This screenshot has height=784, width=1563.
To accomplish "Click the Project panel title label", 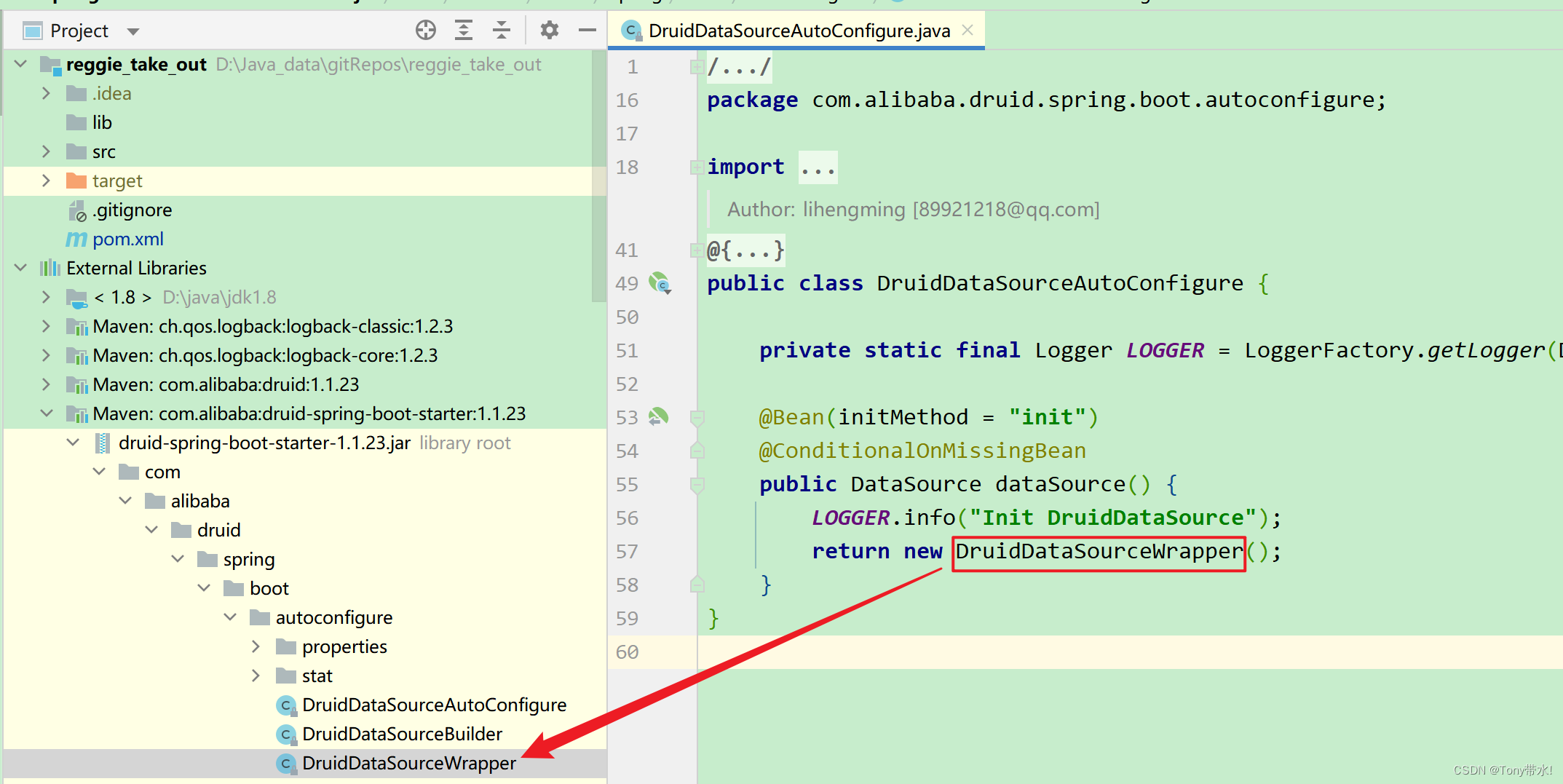I will pyautogui.click(x=79, y=31).
